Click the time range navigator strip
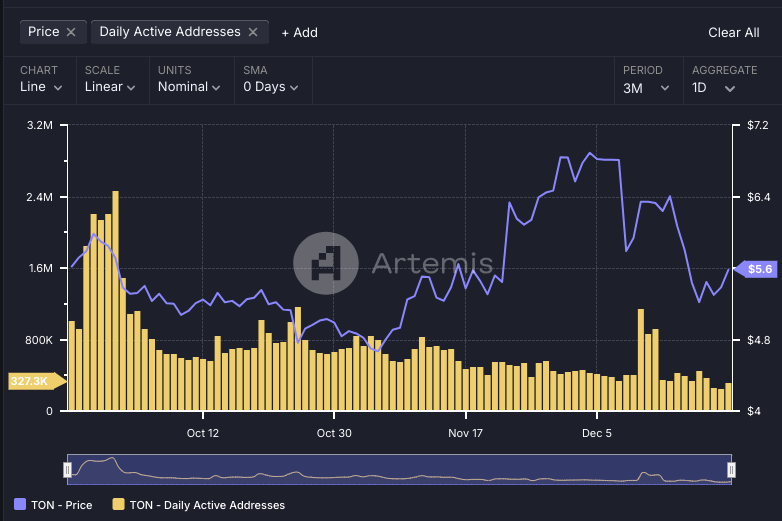 [x=400, y=470]
